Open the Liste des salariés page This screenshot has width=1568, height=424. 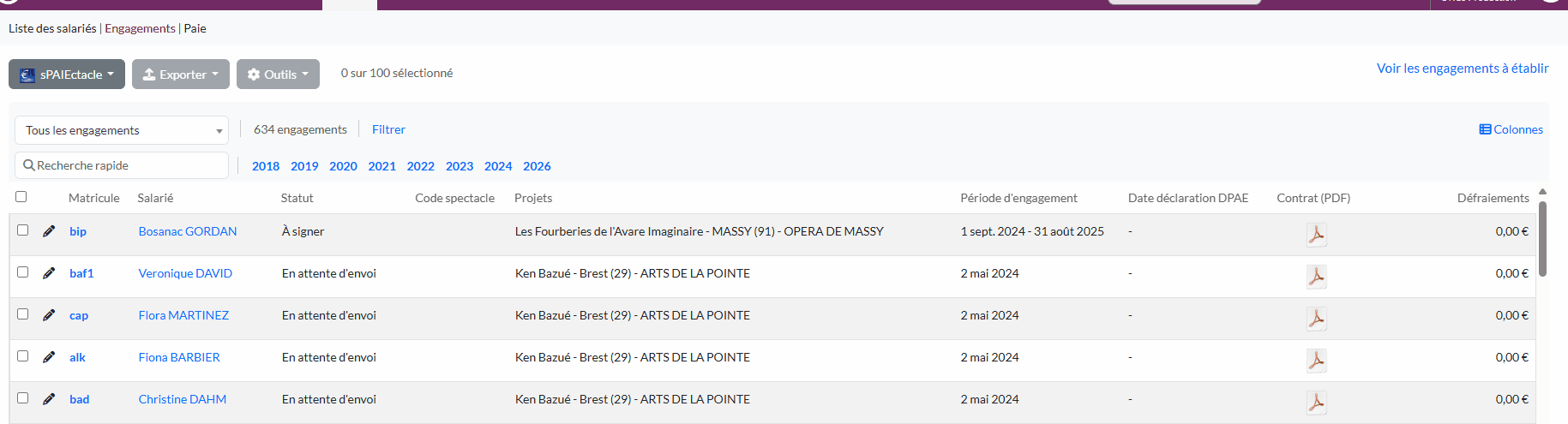52,28
